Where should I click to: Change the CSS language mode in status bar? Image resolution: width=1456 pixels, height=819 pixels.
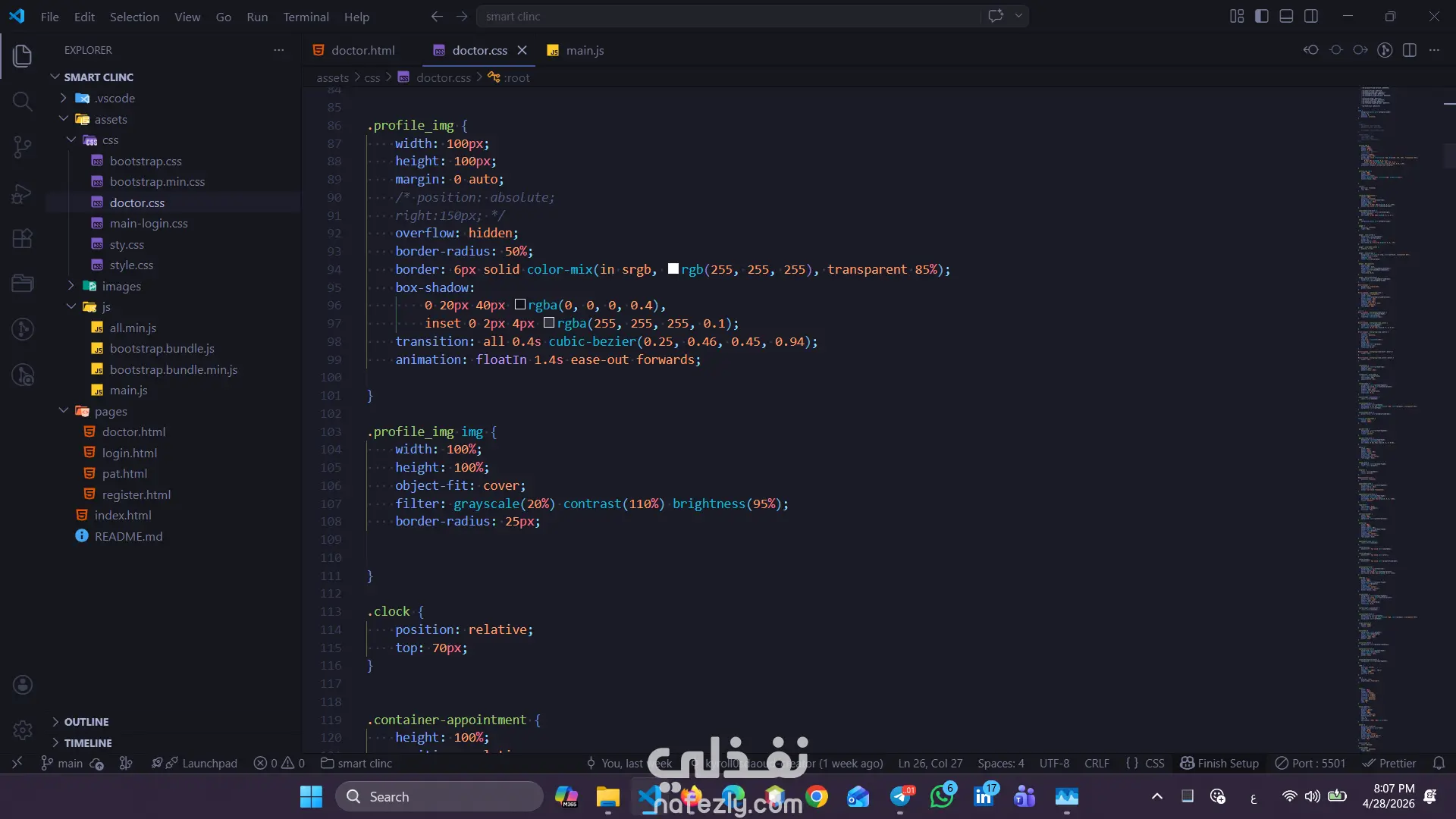click(x=1154, y=764)
